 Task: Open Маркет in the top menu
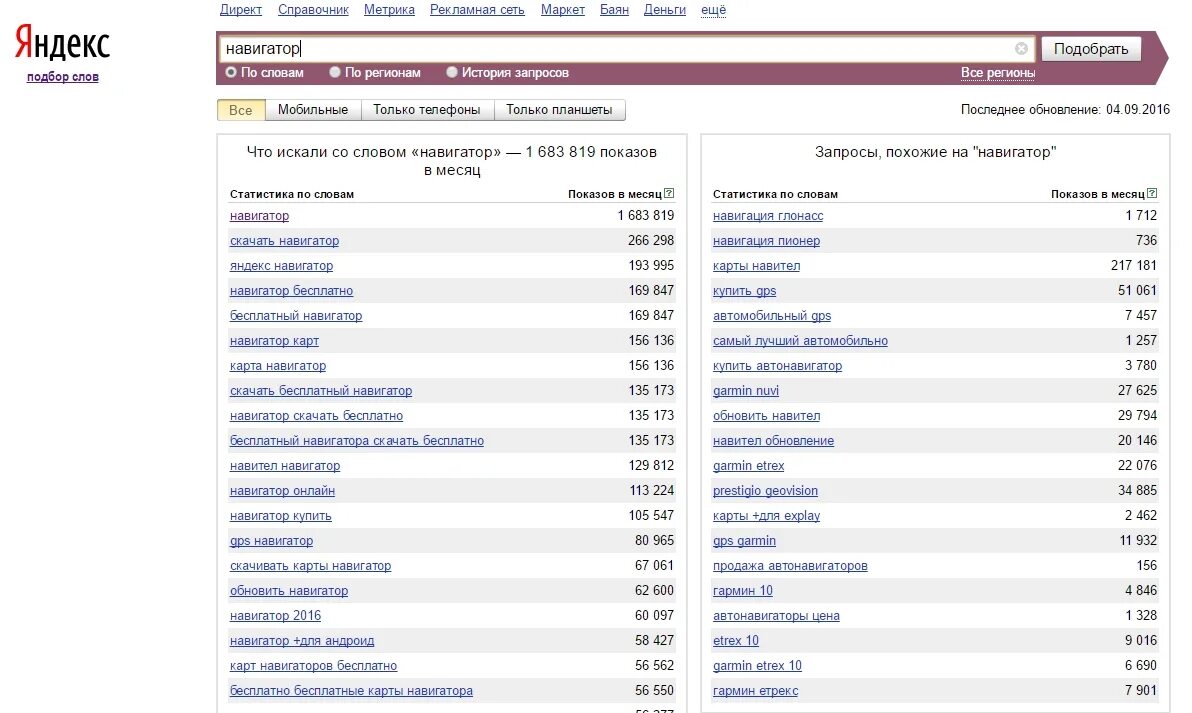[x=563, y=10]
